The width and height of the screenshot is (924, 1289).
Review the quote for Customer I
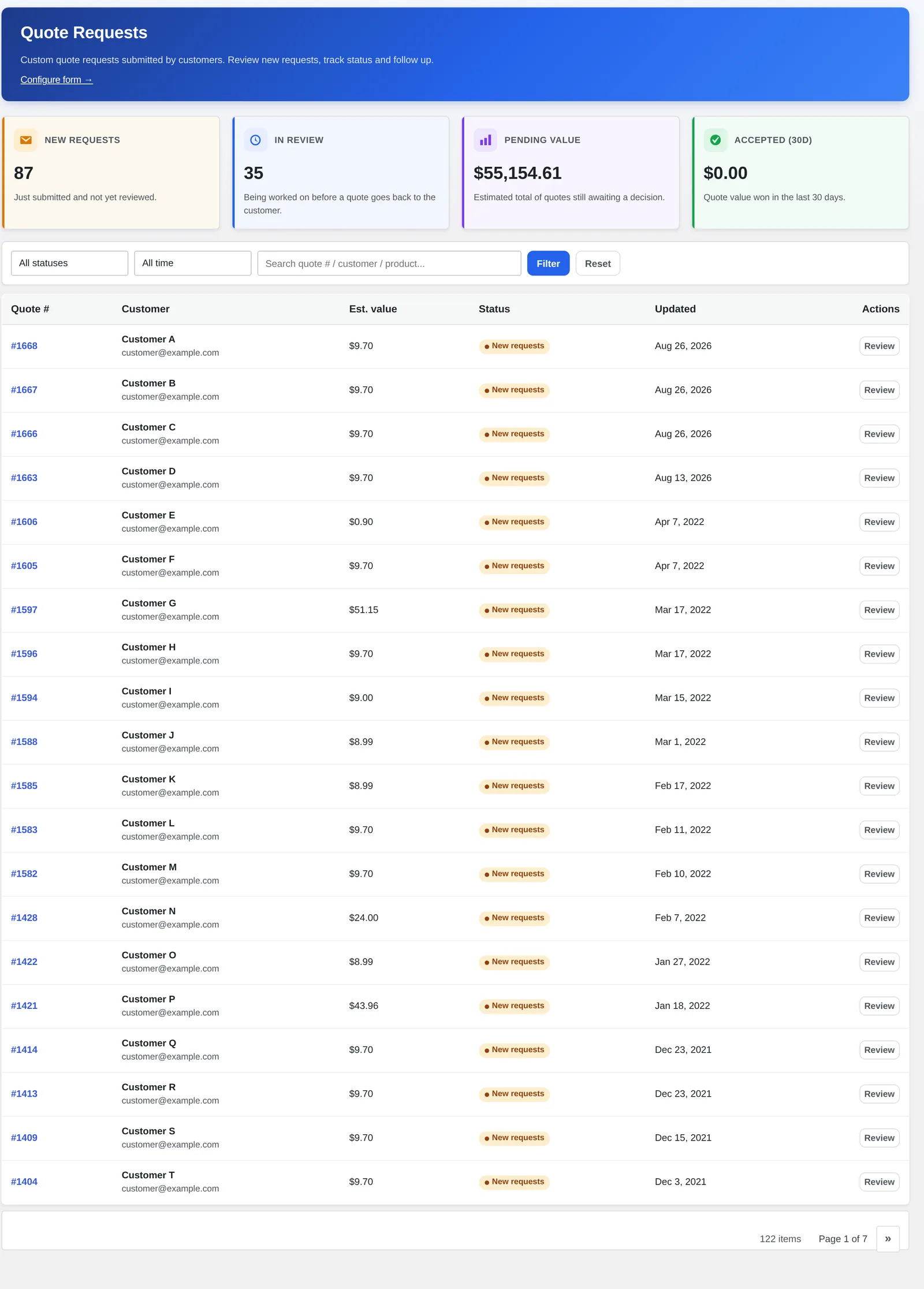point(879,698)
